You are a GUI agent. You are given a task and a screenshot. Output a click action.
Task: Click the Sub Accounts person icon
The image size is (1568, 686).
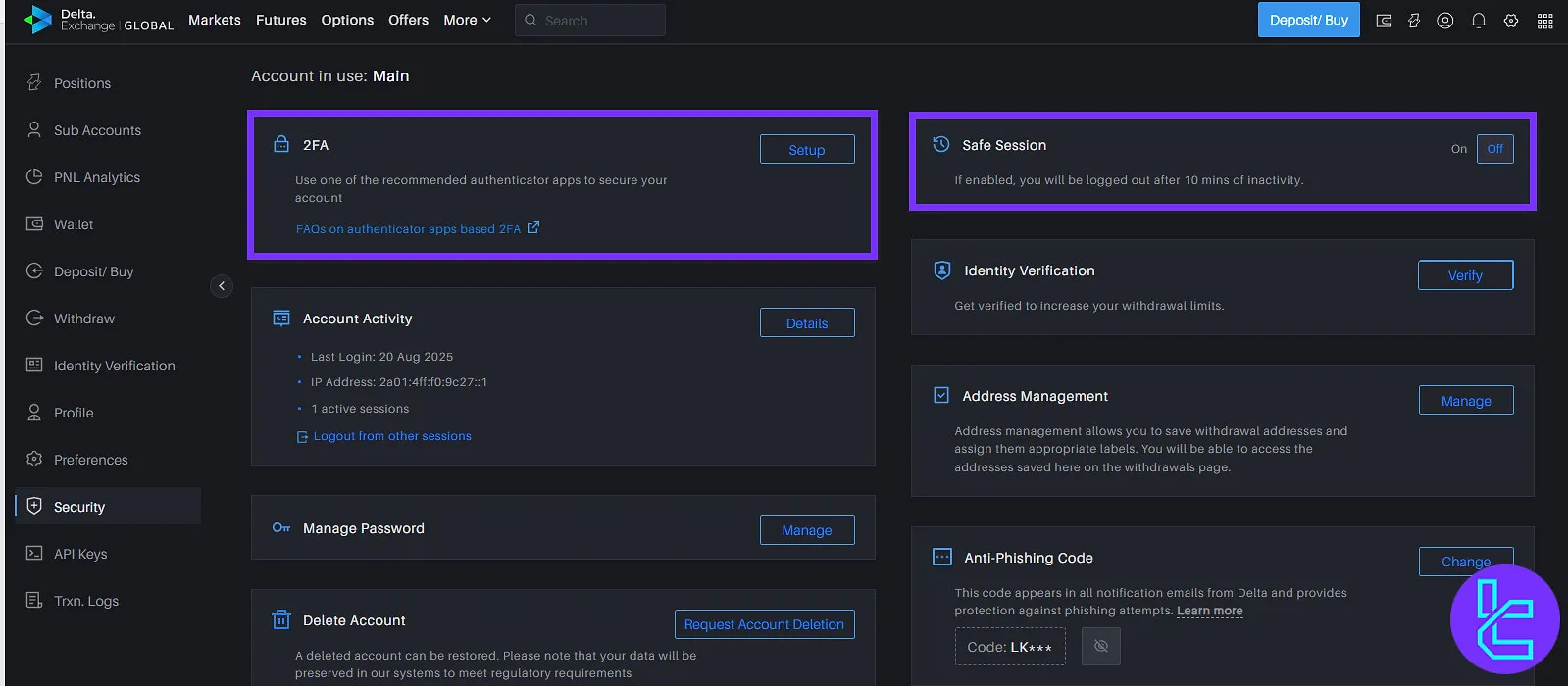point(34,130)
